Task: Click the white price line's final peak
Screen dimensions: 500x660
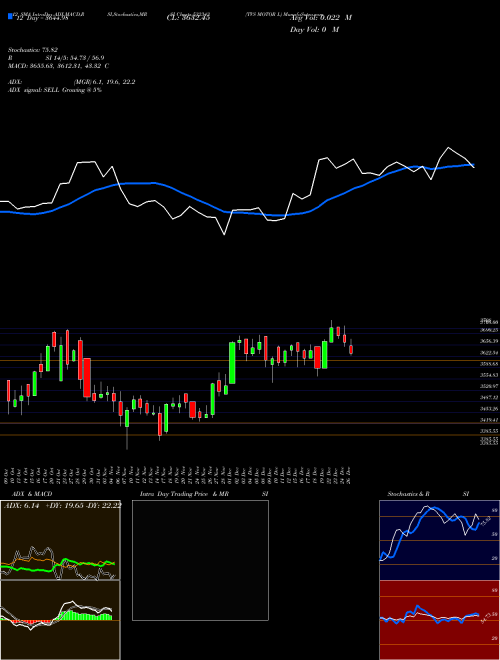Action: click(448, 148)
